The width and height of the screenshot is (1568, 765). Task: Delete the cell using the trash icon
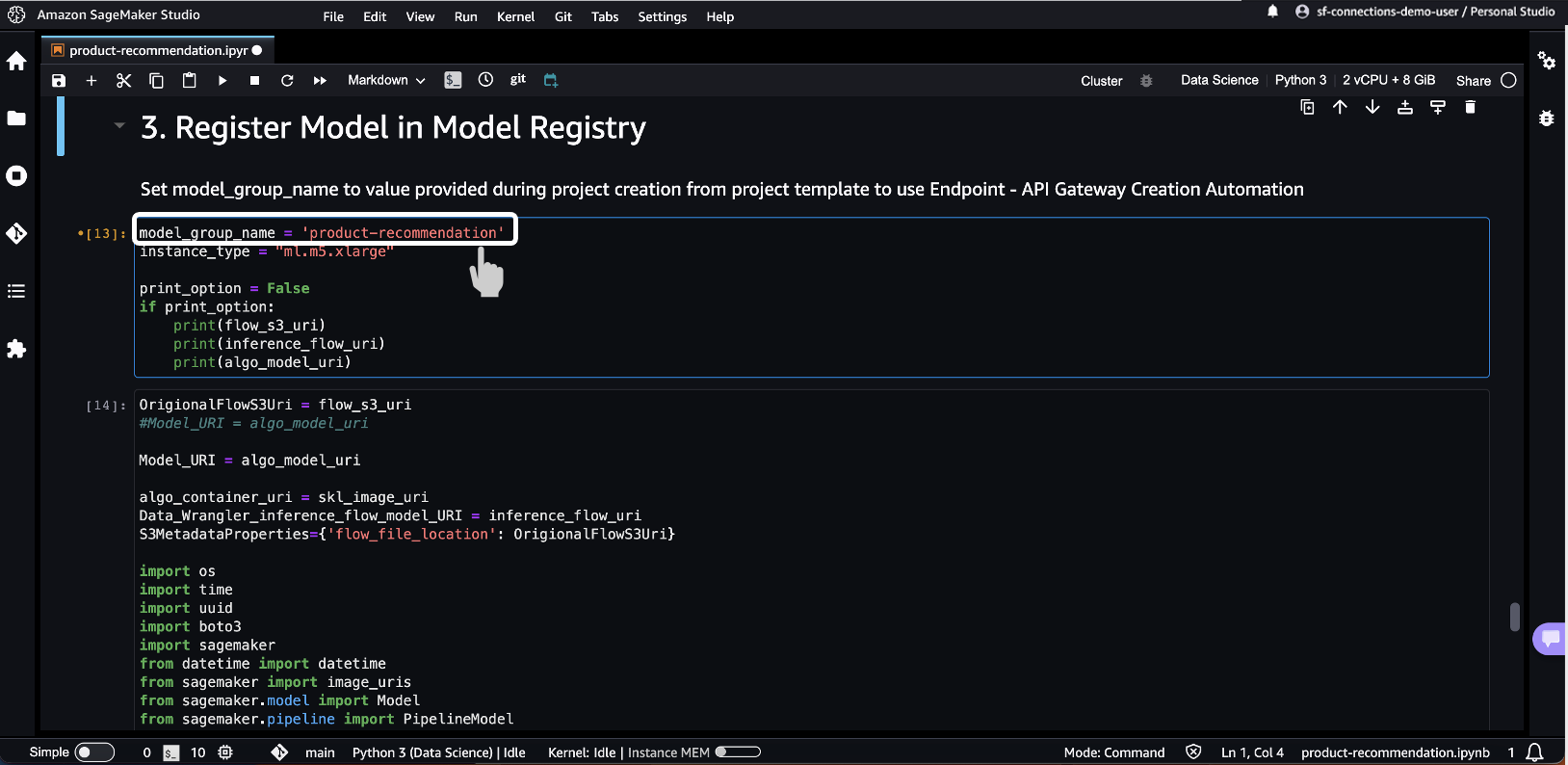(x=1470, y=108)
